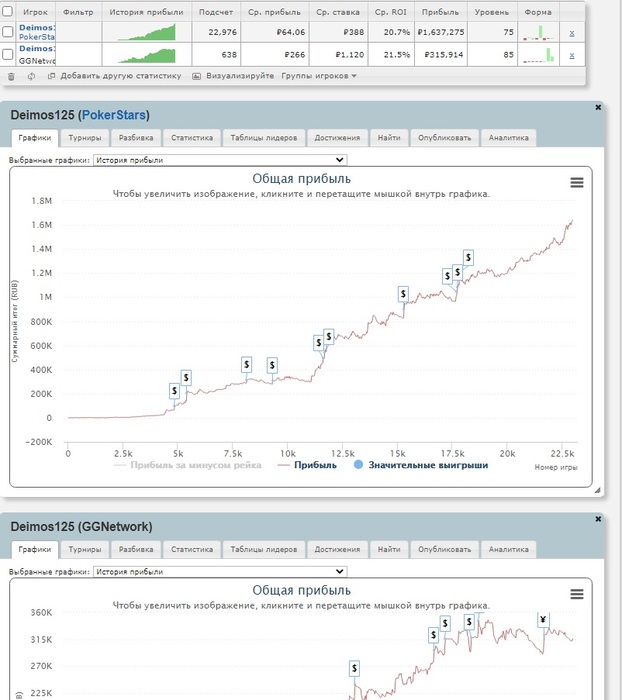Screen dimensions: 622x700
Task: Open 'Добавить другую статистику' link
Action: click(x=121, y=76)
